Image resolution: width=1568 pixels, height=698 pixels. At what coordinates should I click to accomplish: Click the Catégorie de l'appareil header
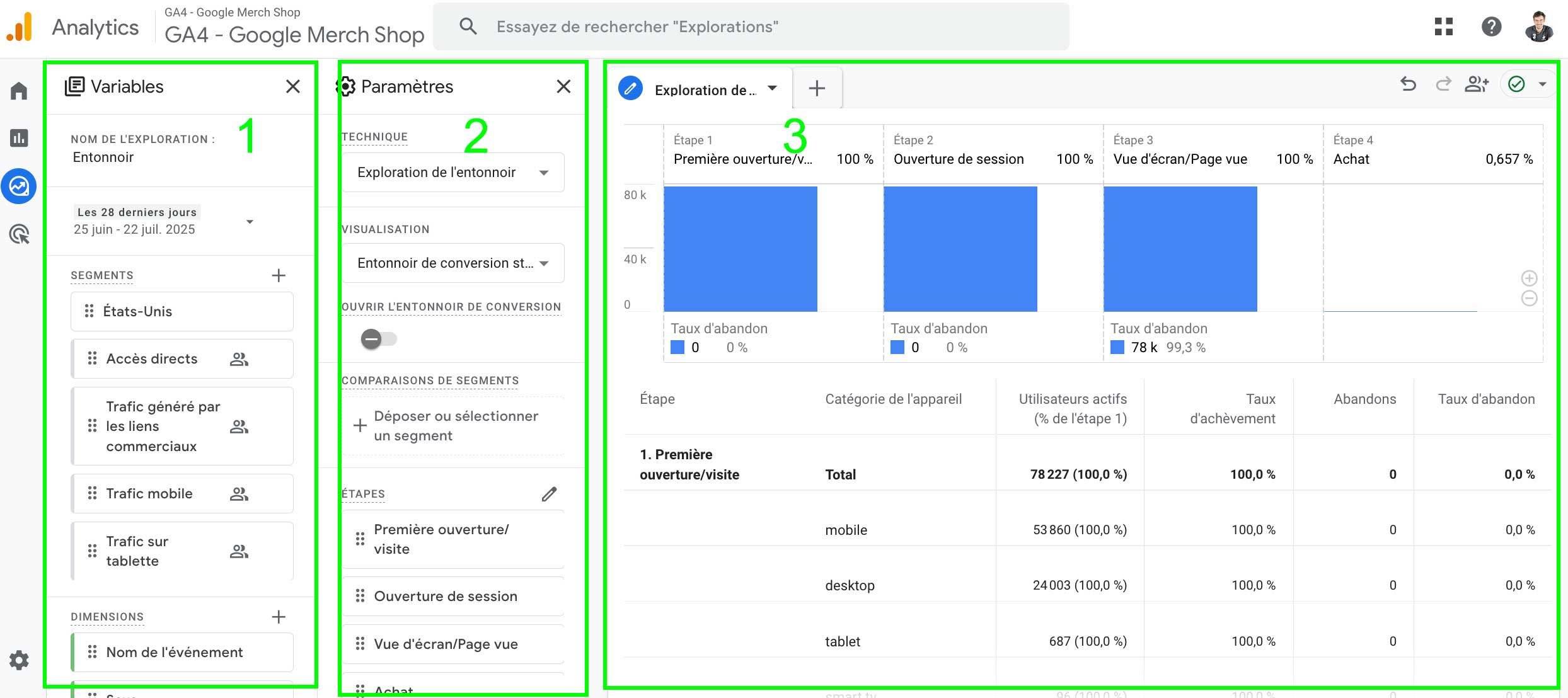893,399
